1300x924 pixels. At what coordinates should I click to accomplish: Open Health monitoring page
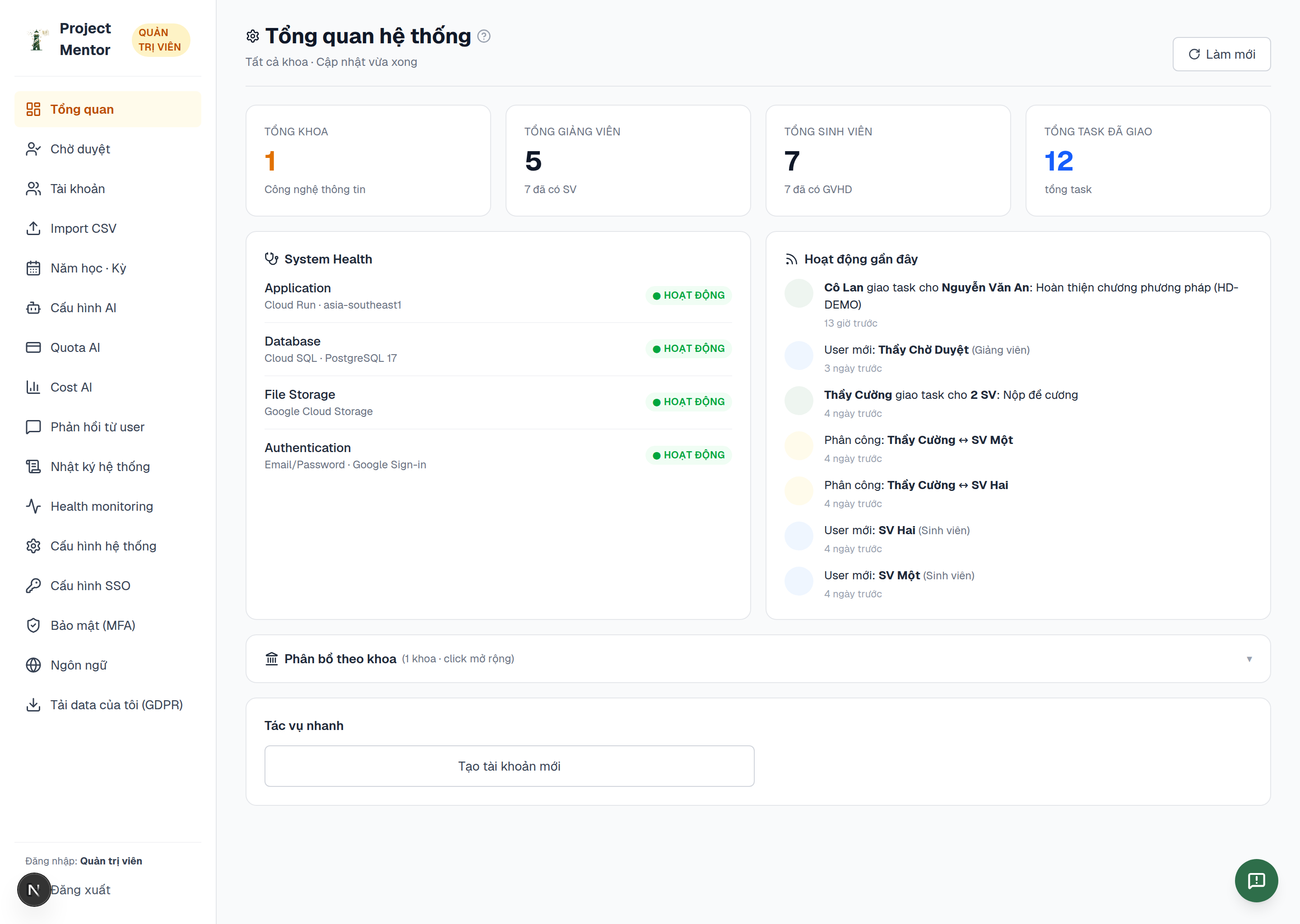tap(108, 506)
